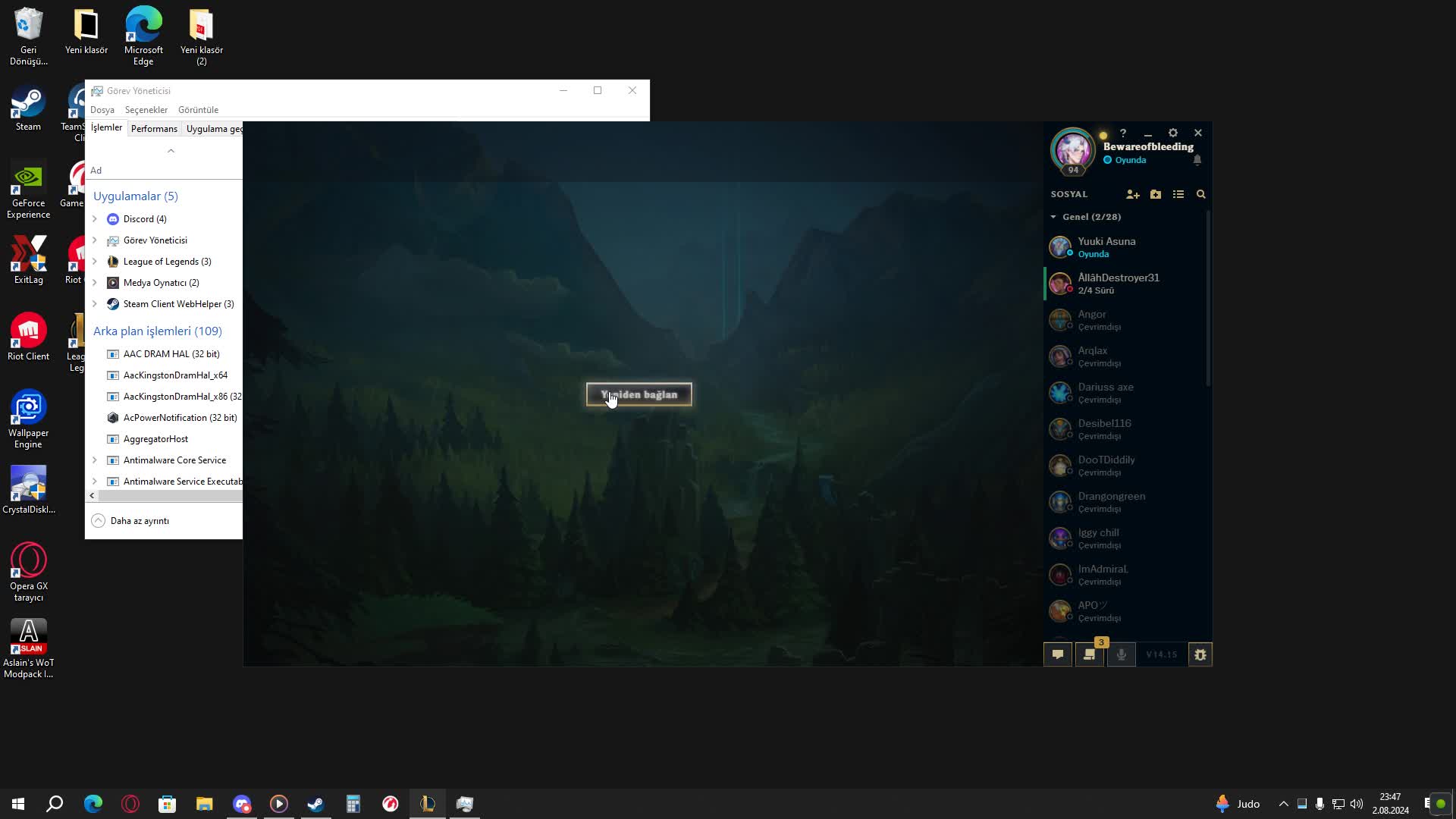Click the new folder icon in social panel

coord(1156,195)
